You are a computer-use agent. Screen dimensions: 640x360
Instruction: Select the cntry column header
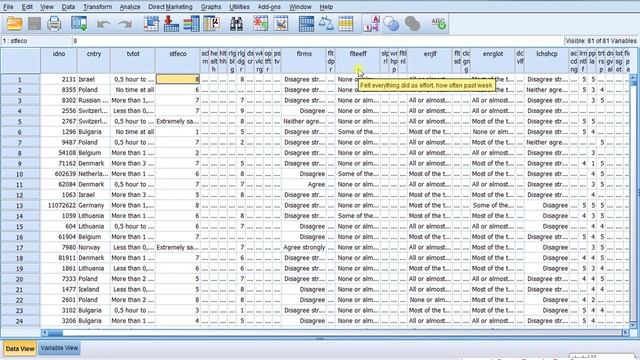coord(93,61)
